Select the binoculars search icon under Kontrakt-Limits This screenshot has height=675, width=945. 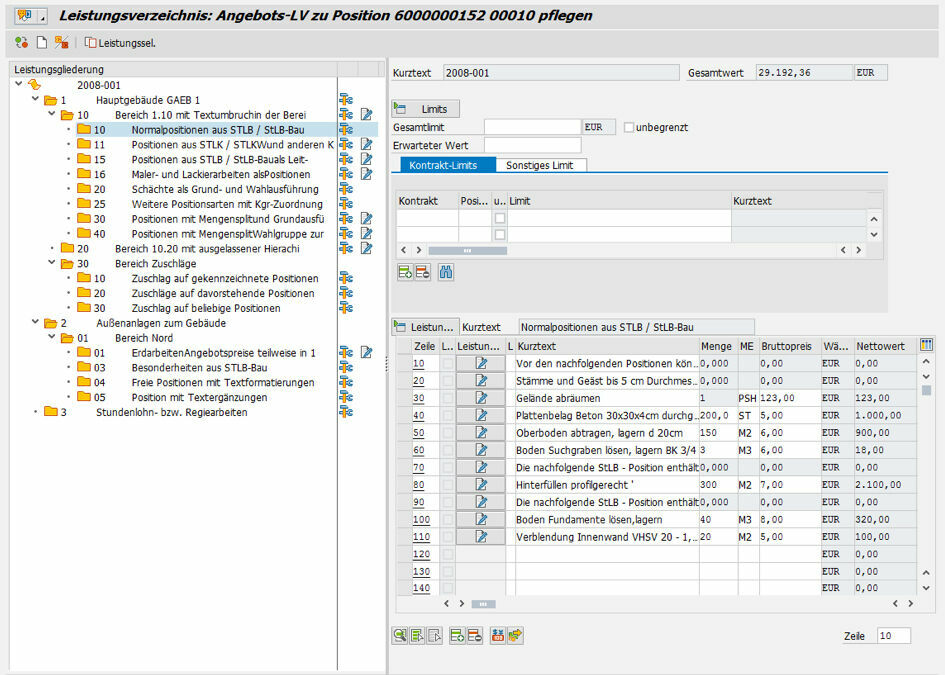(445, 272)
